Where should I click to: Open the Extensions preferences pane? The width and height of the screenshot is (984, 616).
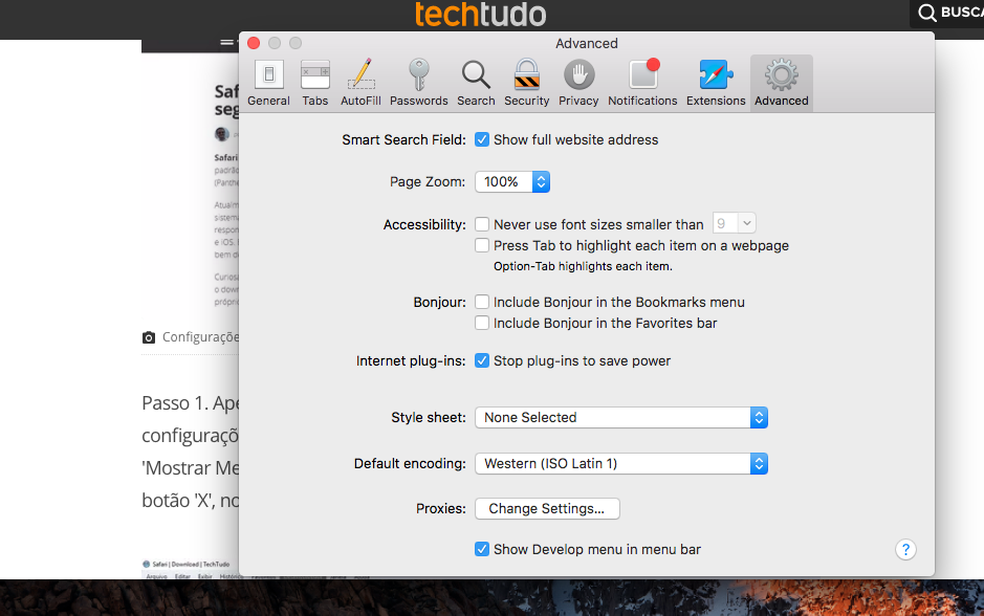click(x=715, y=83)
